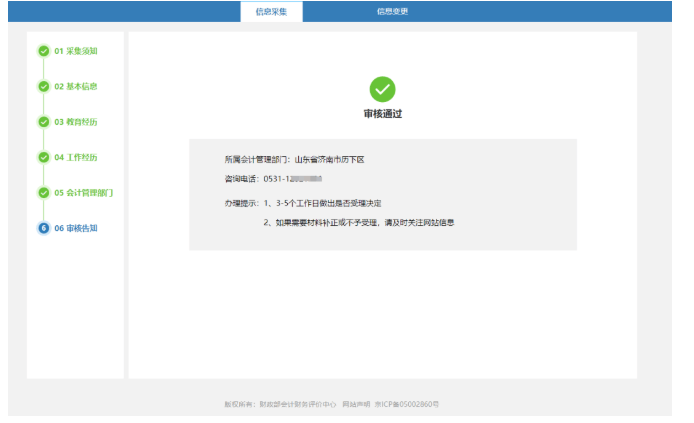This screenshot has width=694, height=423.
Task: Click the large green 审核通过 checkmark icon
Action: point(382,88)
